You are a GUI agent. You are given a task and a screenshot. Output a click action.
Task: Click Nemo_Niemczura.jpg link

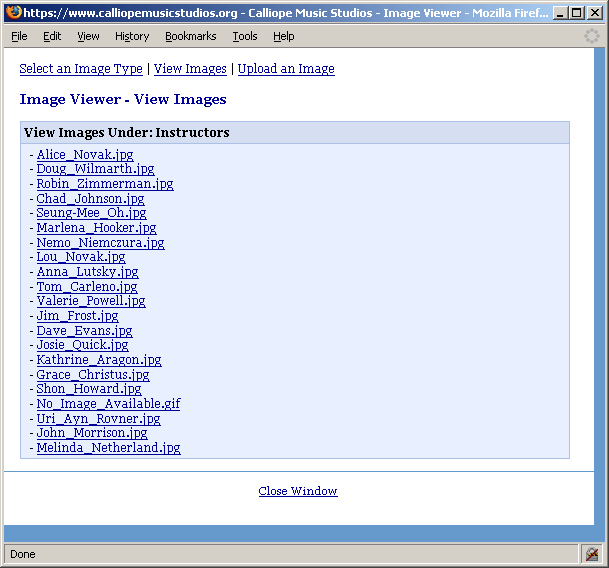coord(101,242)
